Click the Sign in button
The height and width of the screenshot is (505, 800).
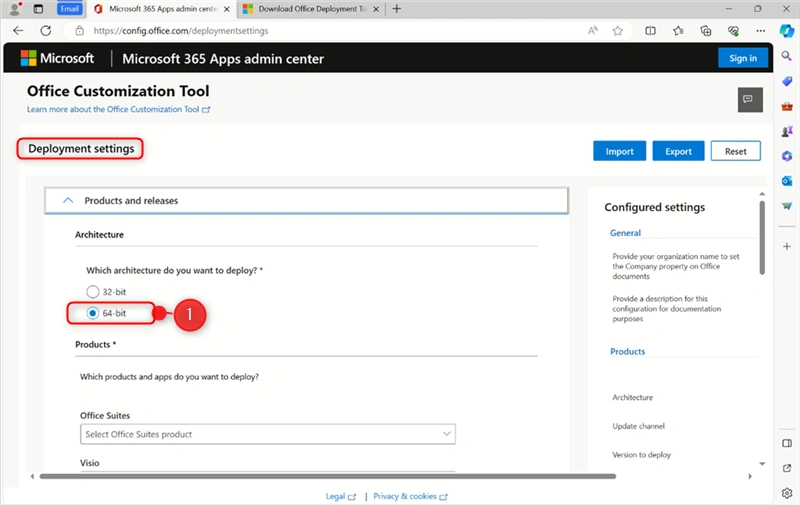click(x=743, y=58)
